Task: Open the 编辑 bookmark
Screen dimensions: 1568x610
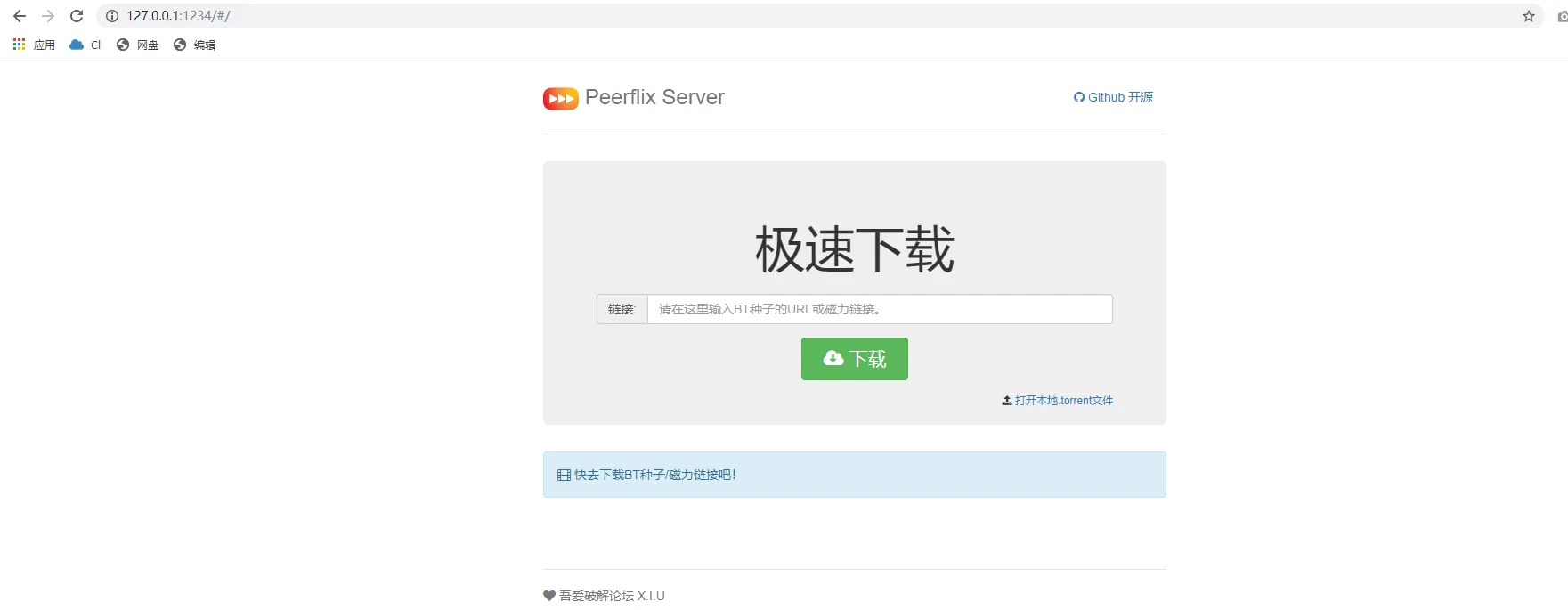Action: 194,45
